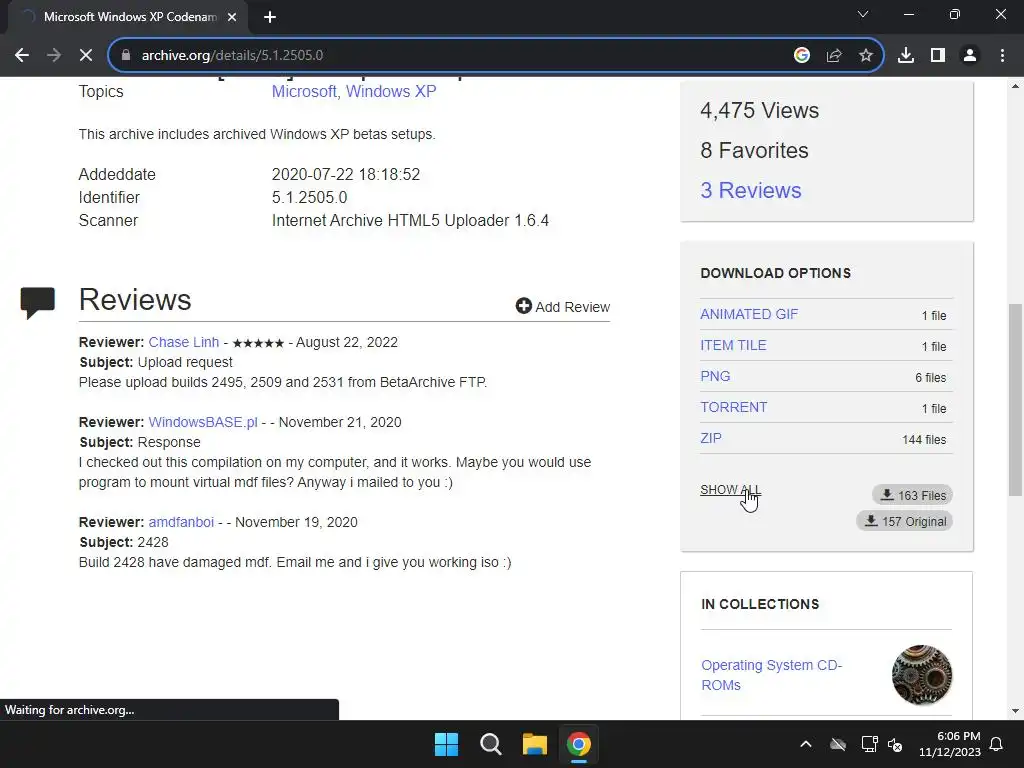Open the Microsoft topic link
The width and height of the screenshot is (1024, 768).
coord(304,91)
